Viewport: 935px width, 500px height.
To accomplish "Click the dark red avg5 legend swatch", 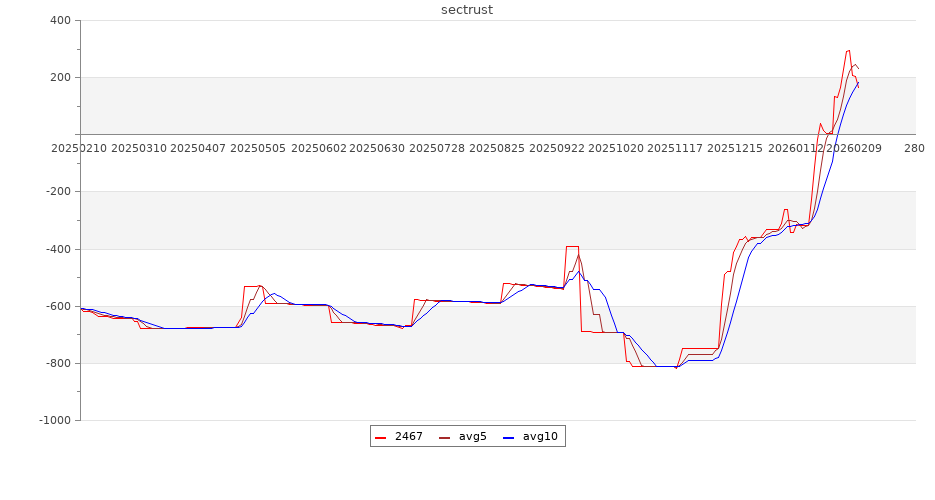I will point(445,437).
